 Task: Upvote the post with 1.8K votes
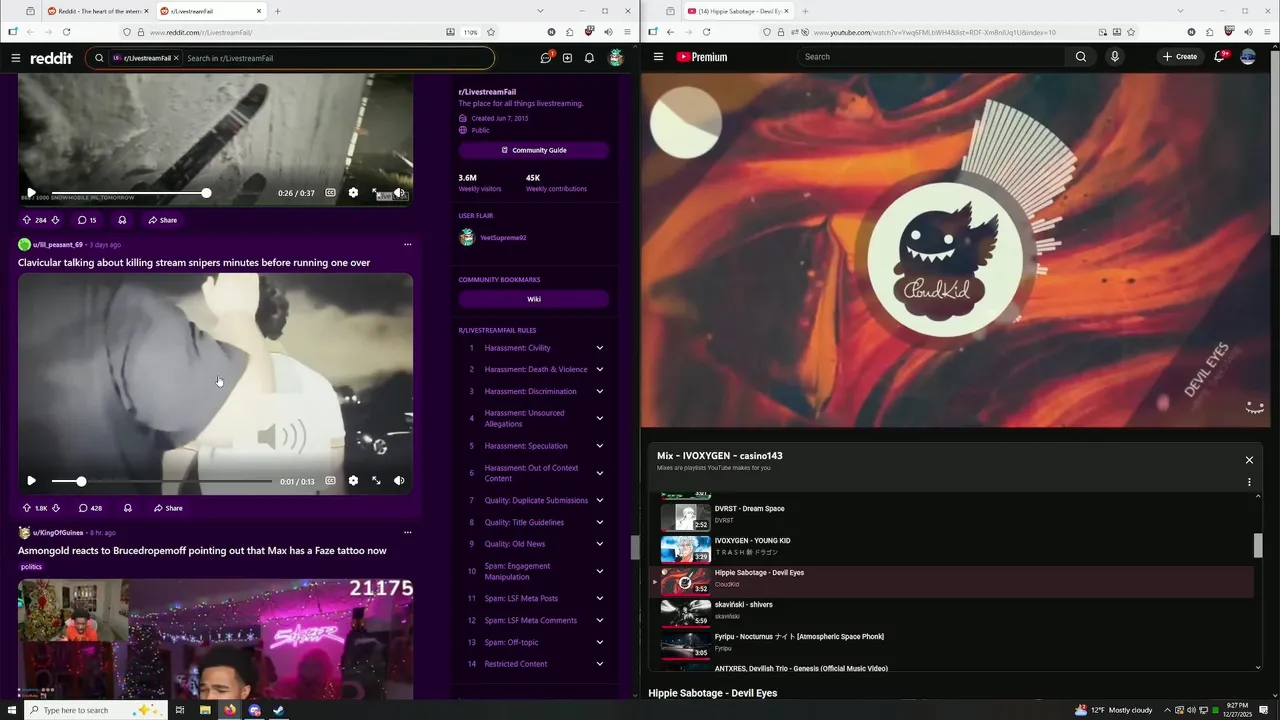(26, 508)
